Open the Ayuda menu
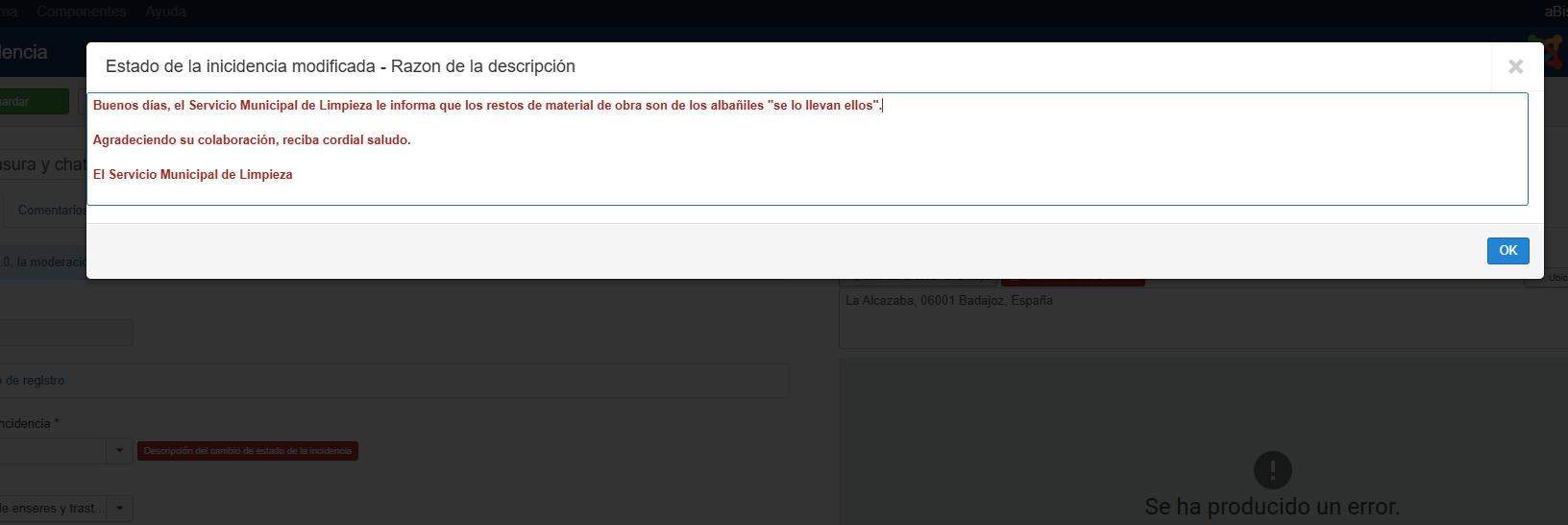 165,12
